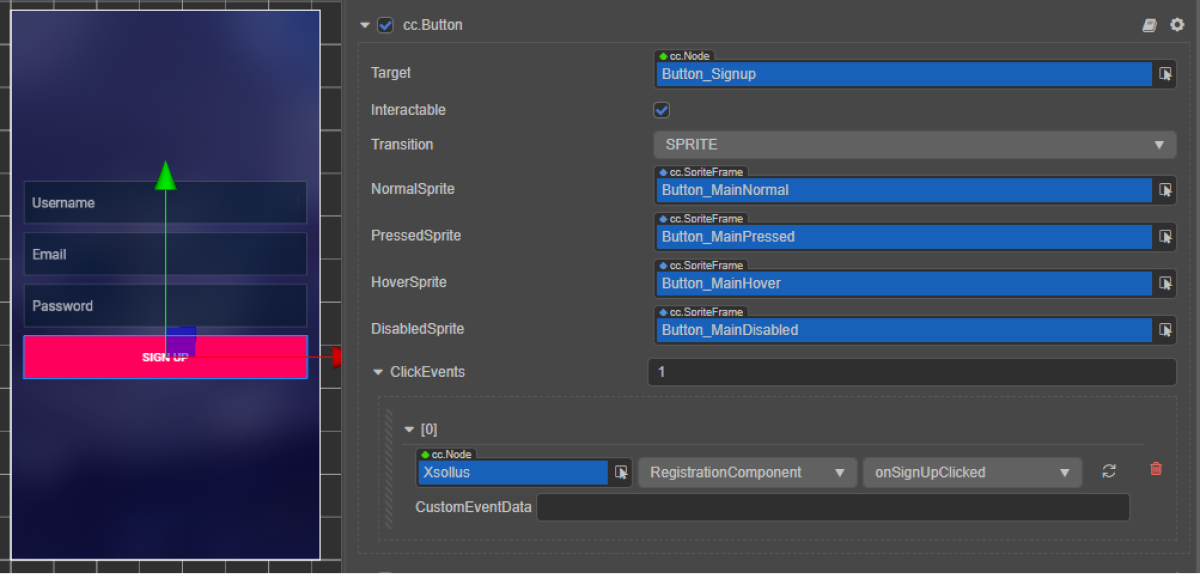The image size is (1200, 574).
Task: Open the cc.Button component gear settings
Action: (x=1177, y=25)
